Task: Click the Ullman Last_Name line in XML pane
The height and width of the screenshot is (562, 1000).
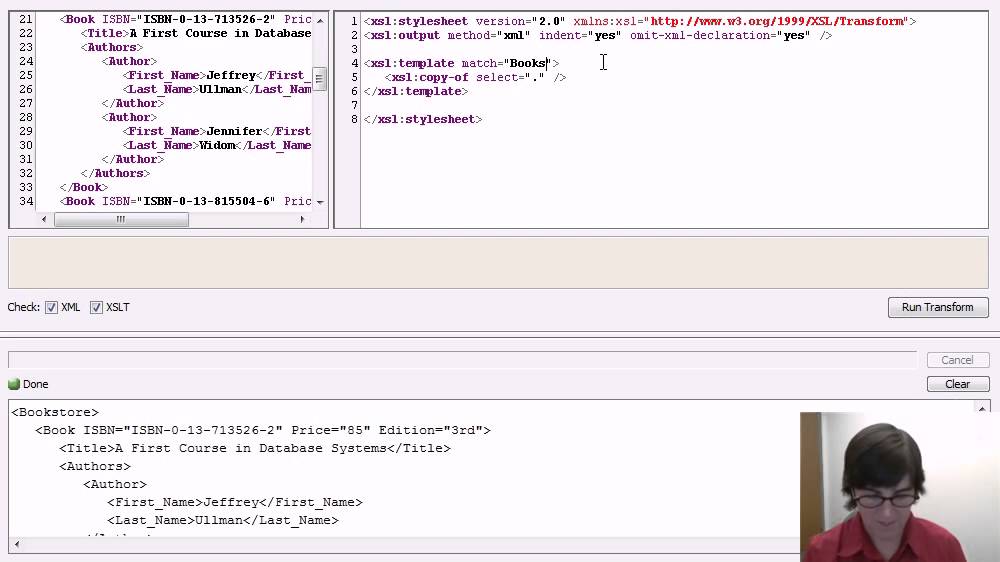Action: pos(217,89)
